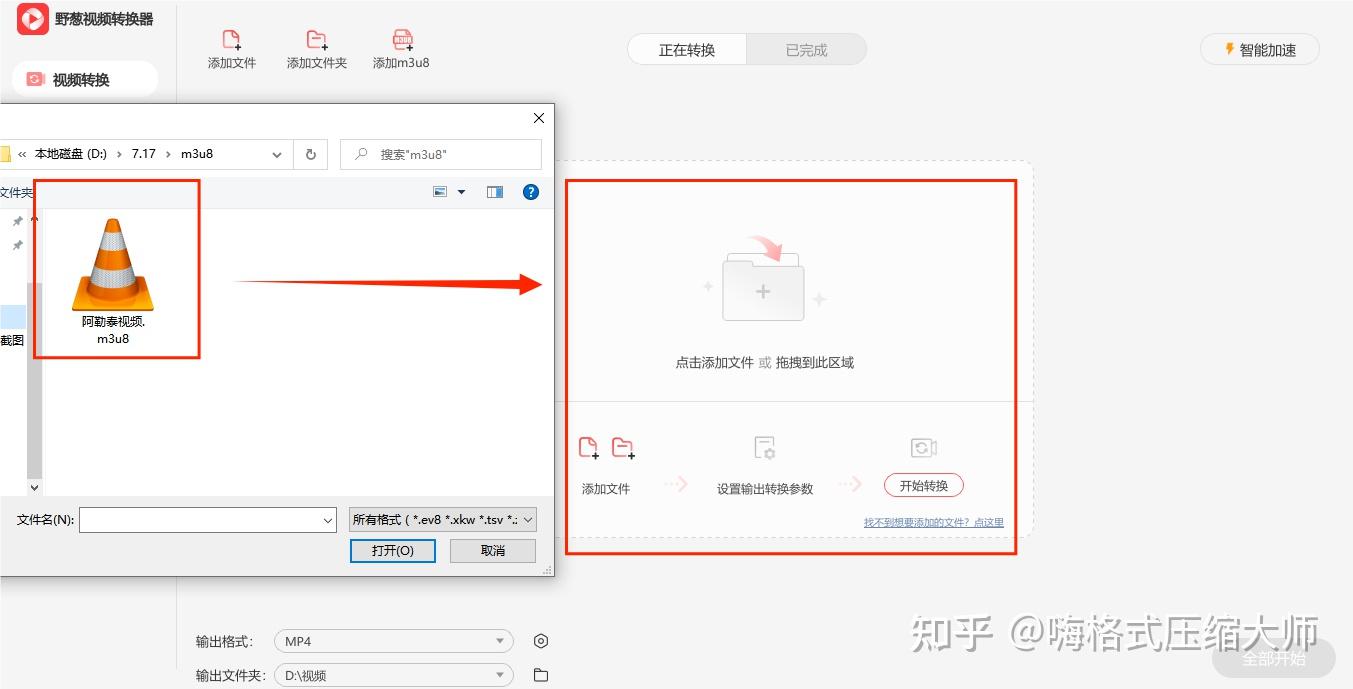Open the output settings gear beside MP4
This screenshot has width=1353, height=689.
[x=540, y=641]
